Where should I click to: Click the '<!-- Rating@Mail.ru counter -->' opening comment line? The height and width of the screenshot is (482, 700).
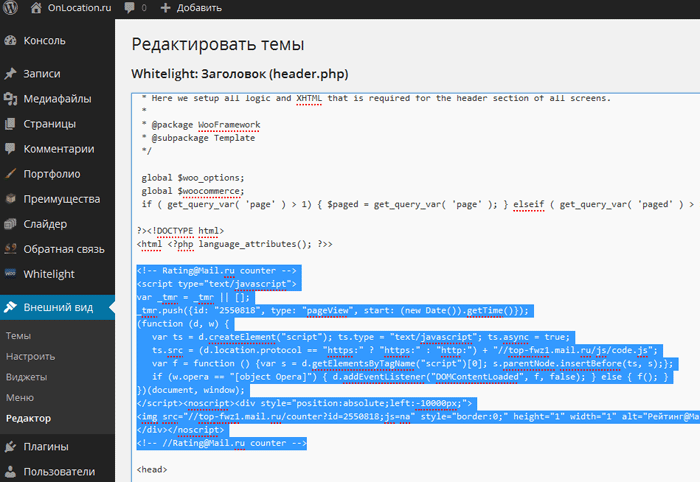coord(217,270)
